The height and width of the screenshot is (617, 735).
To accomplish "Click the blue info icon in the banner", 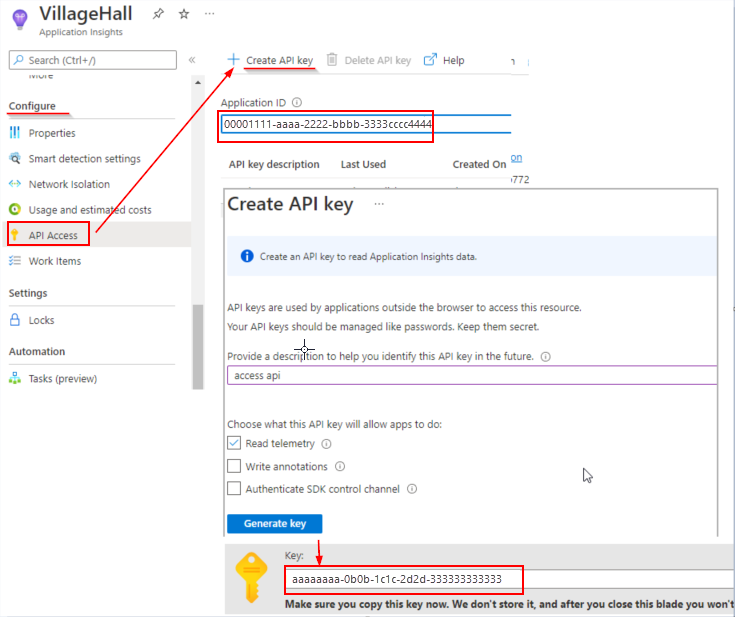I will click(247, 256).
